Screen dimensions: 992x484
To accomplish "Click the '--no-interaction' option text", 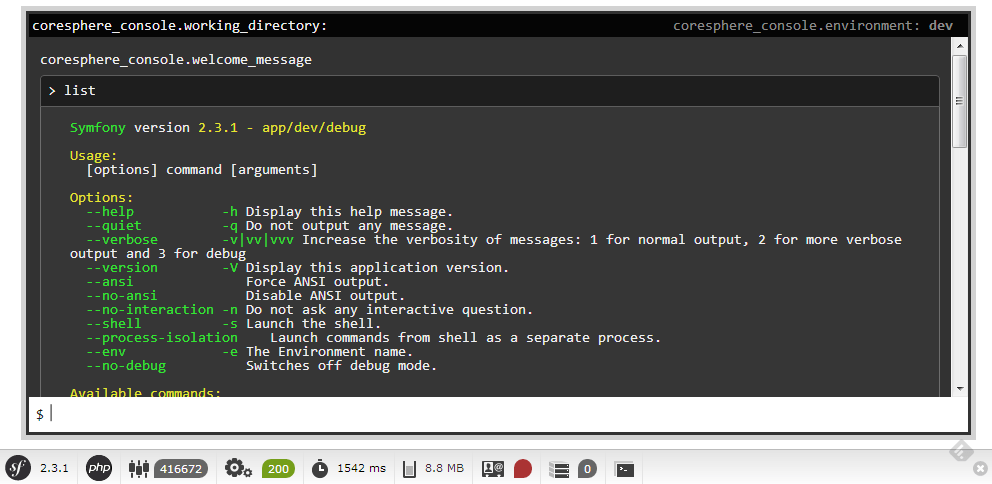I will 150,309.
